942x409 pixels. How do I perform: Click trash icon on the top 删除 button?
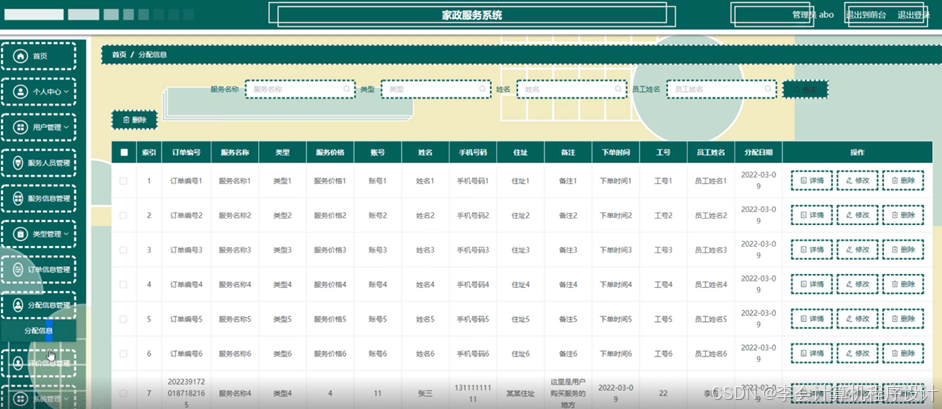(126, 120)
